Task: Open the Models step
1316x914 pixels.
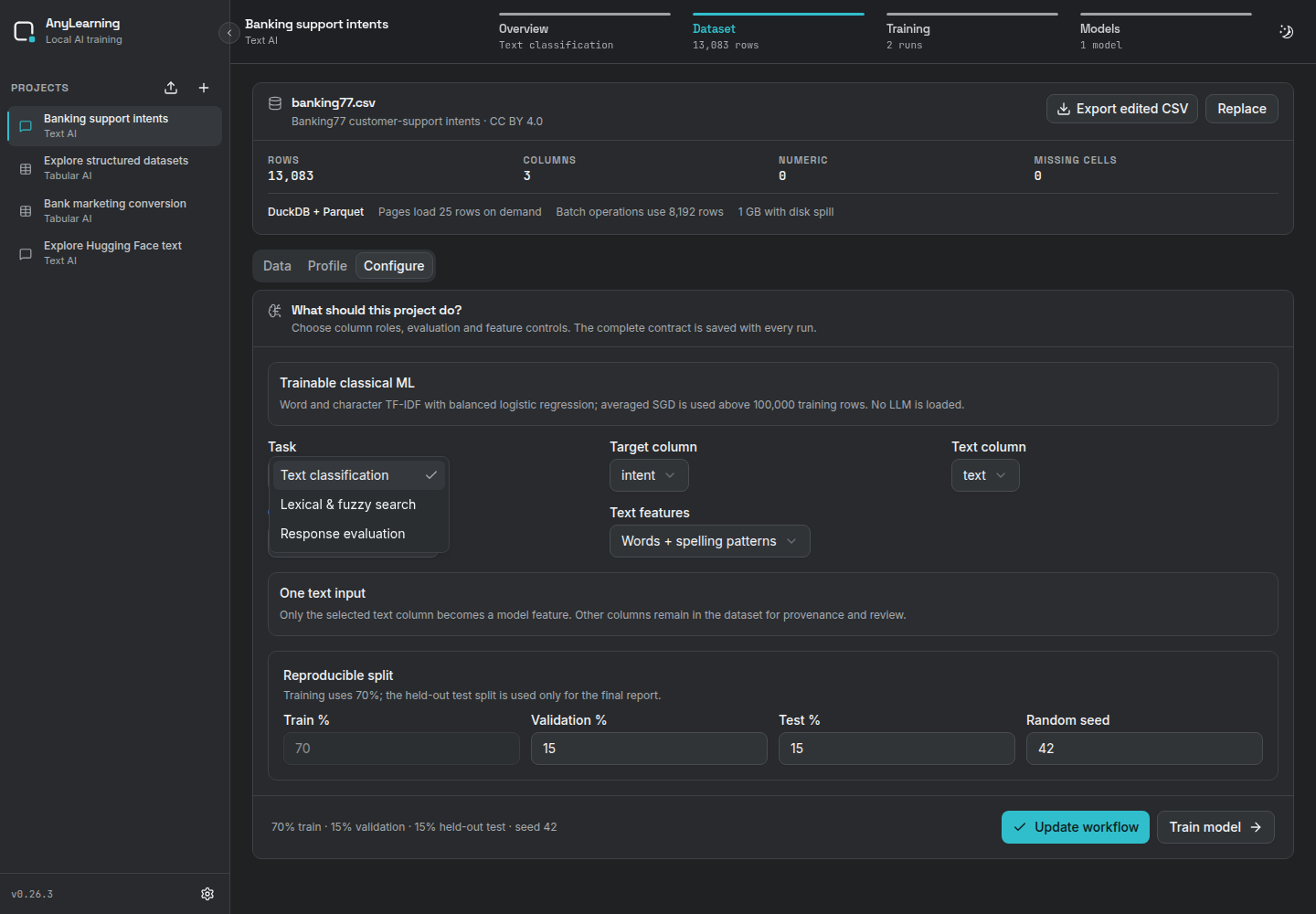Action: 1166,33
